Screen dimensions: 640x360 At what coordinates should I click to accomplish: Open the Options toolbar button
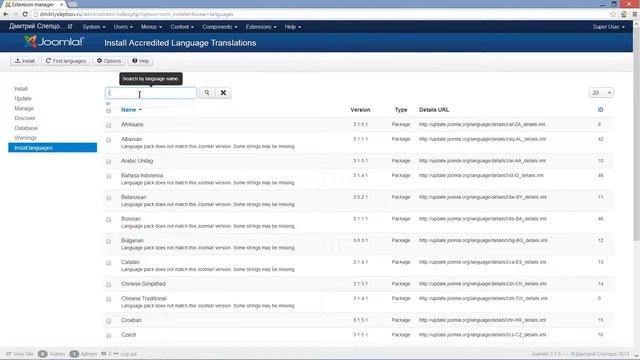pyautogui.click(x=109, y=61)
